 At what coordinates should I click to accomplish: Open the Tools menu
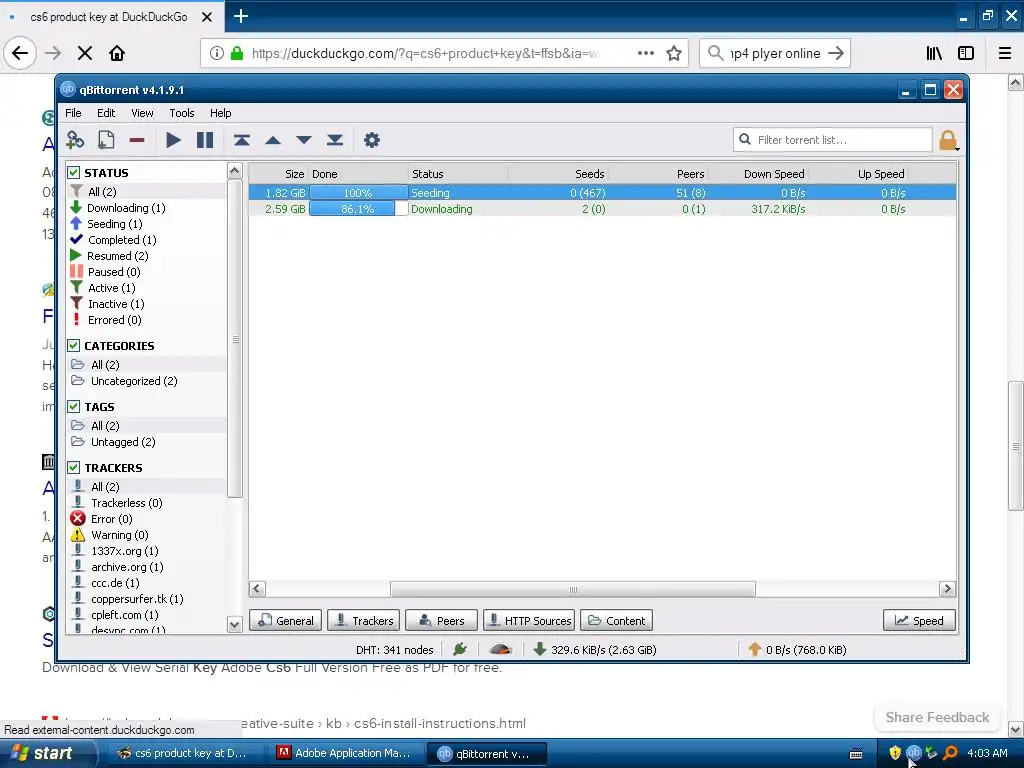point(182,113)
